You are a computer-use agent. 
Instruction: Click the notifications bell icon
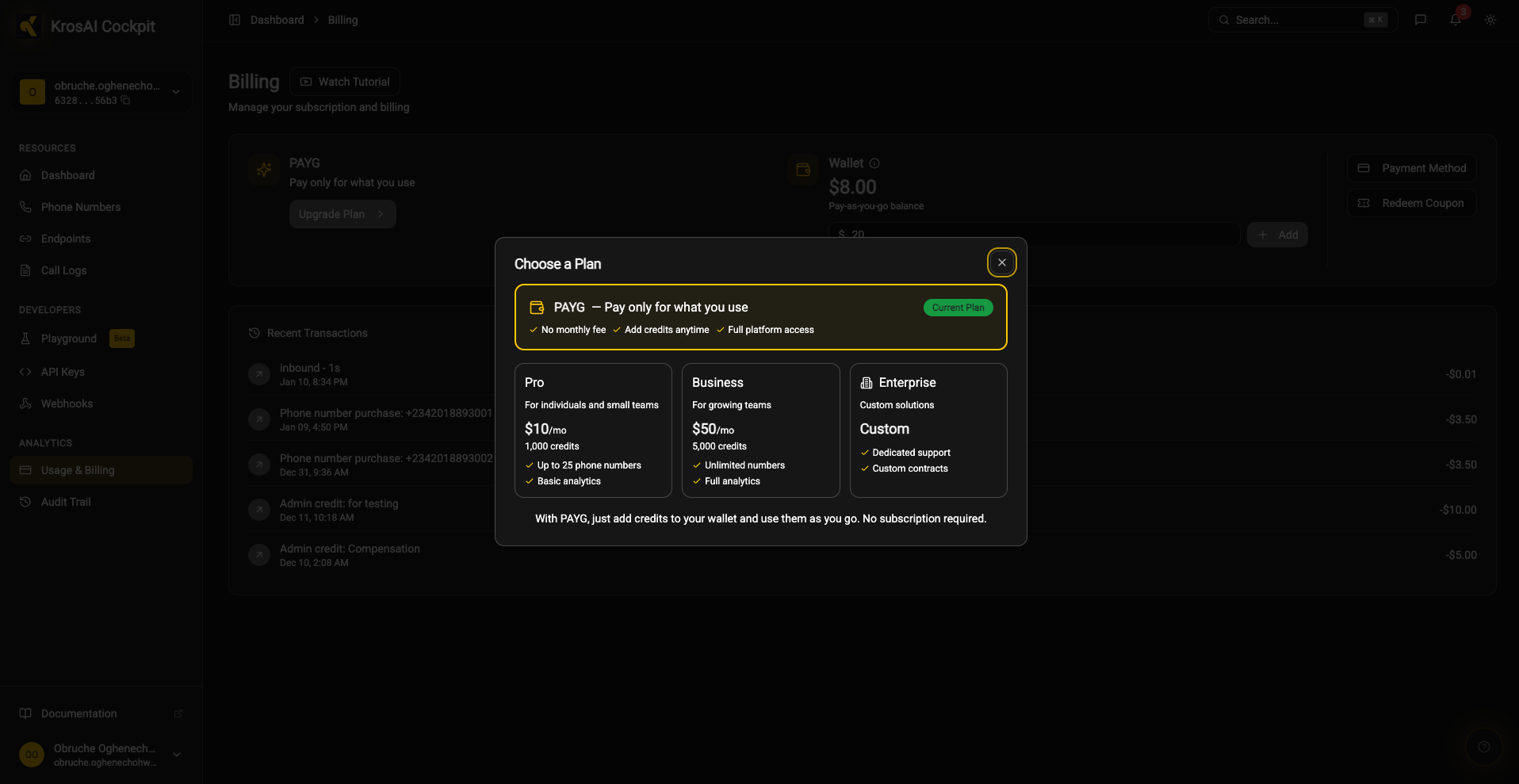click(x=1456, y=20)
